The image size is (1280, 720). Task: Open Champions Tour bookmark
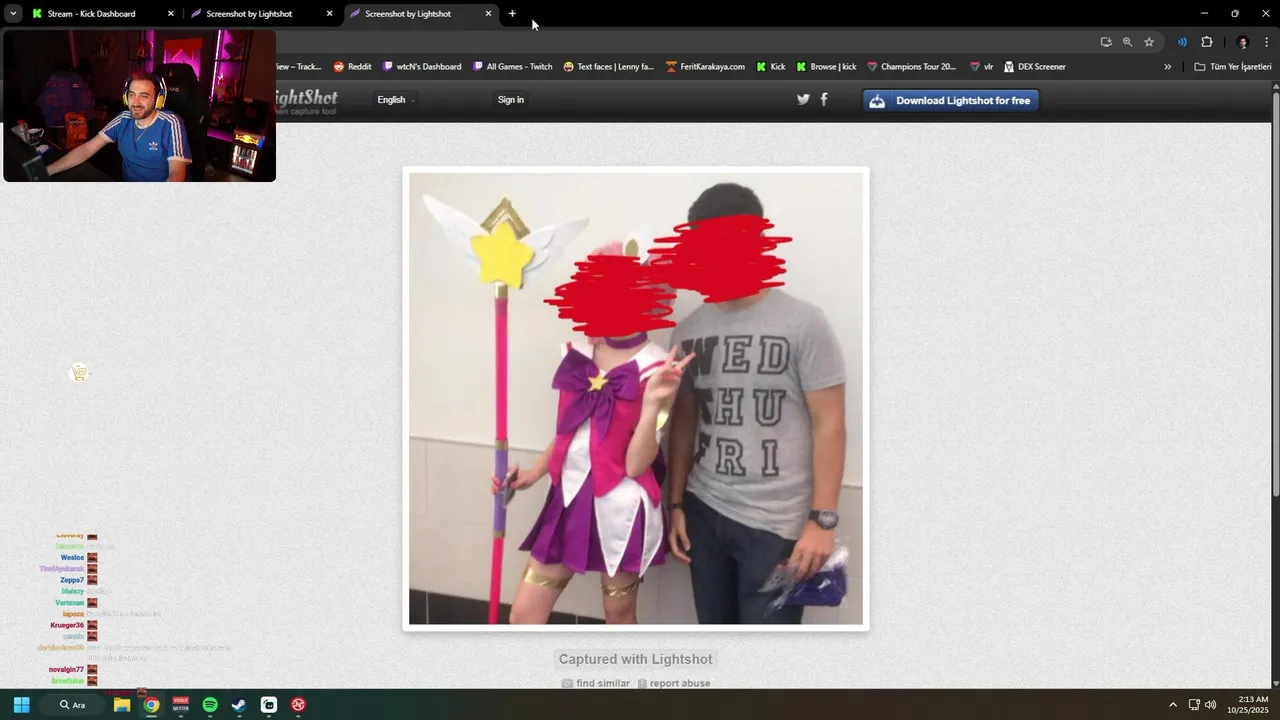click(x=911, y=67)
